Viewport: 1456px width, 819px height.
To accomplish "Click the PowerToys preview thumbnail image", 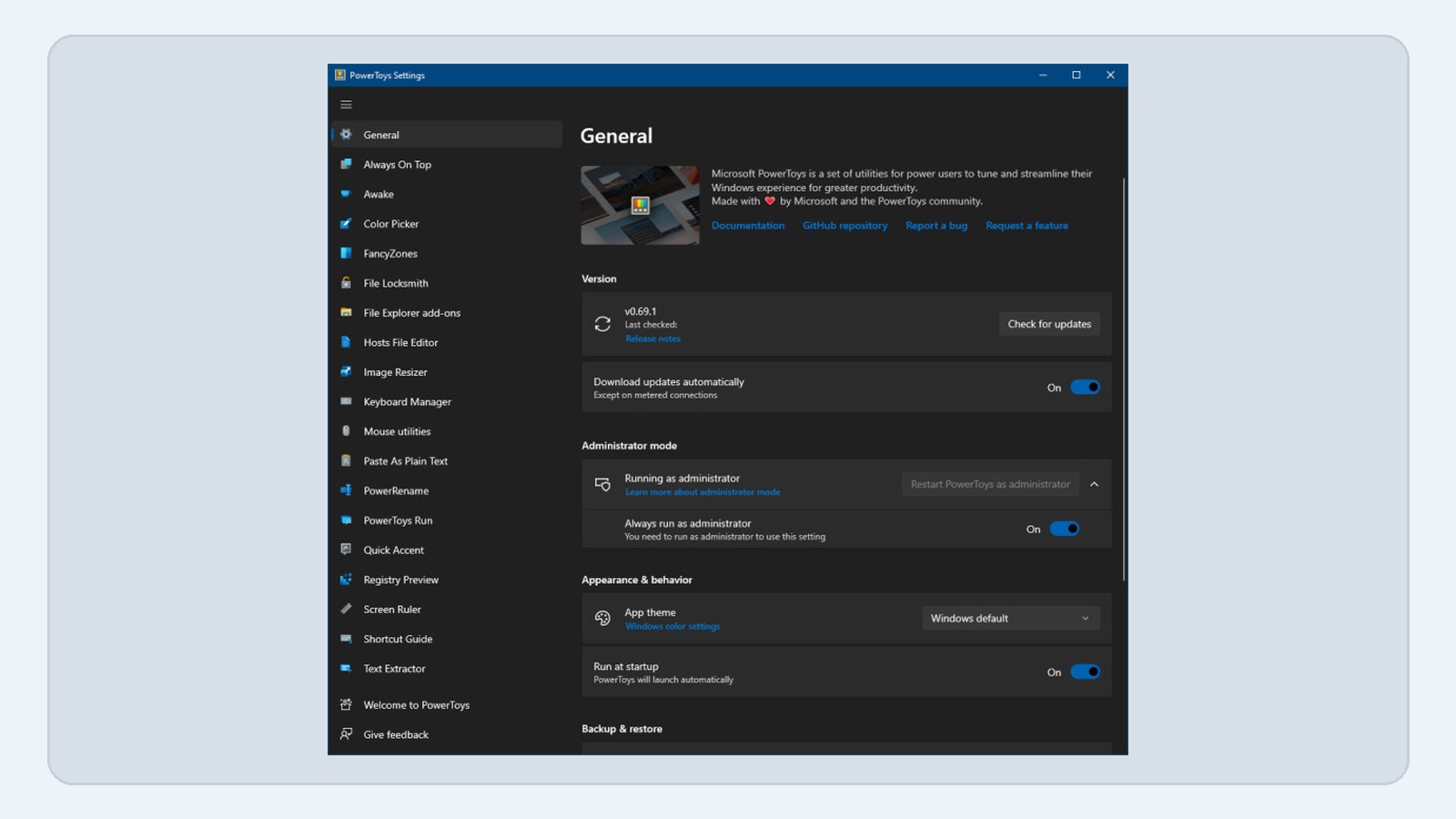I will (641, 205).
